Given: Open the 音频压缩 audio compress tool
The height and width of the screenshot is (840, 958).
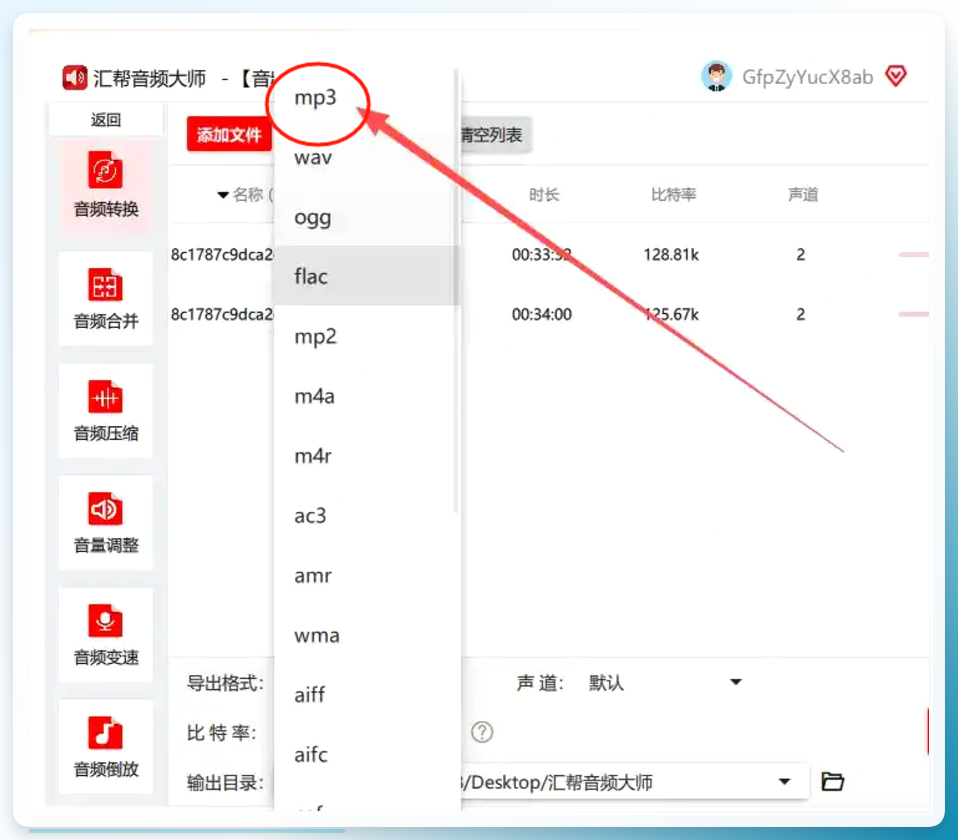Looking at the screenshot, I should [x=106, y=411].
